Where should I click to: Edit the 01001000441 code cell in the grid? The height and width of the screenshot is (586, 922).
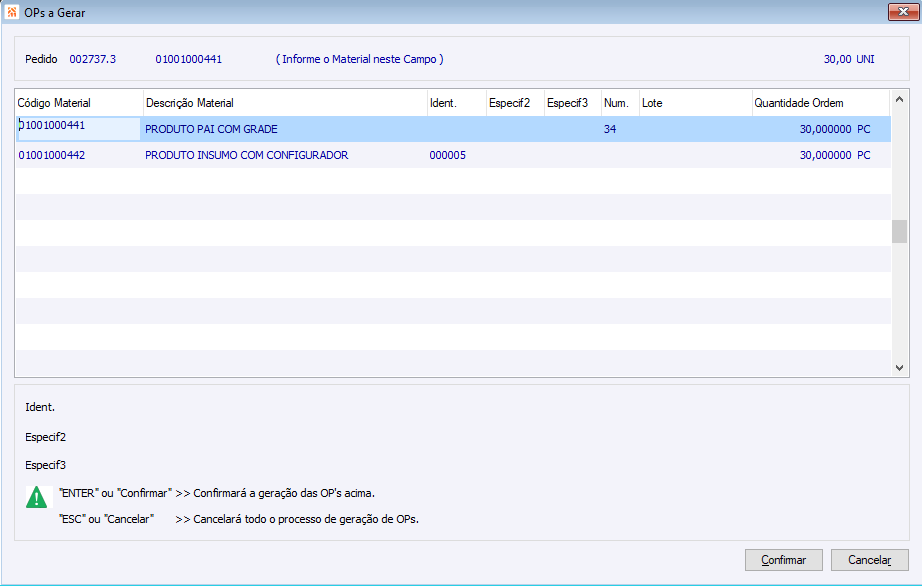79,129
